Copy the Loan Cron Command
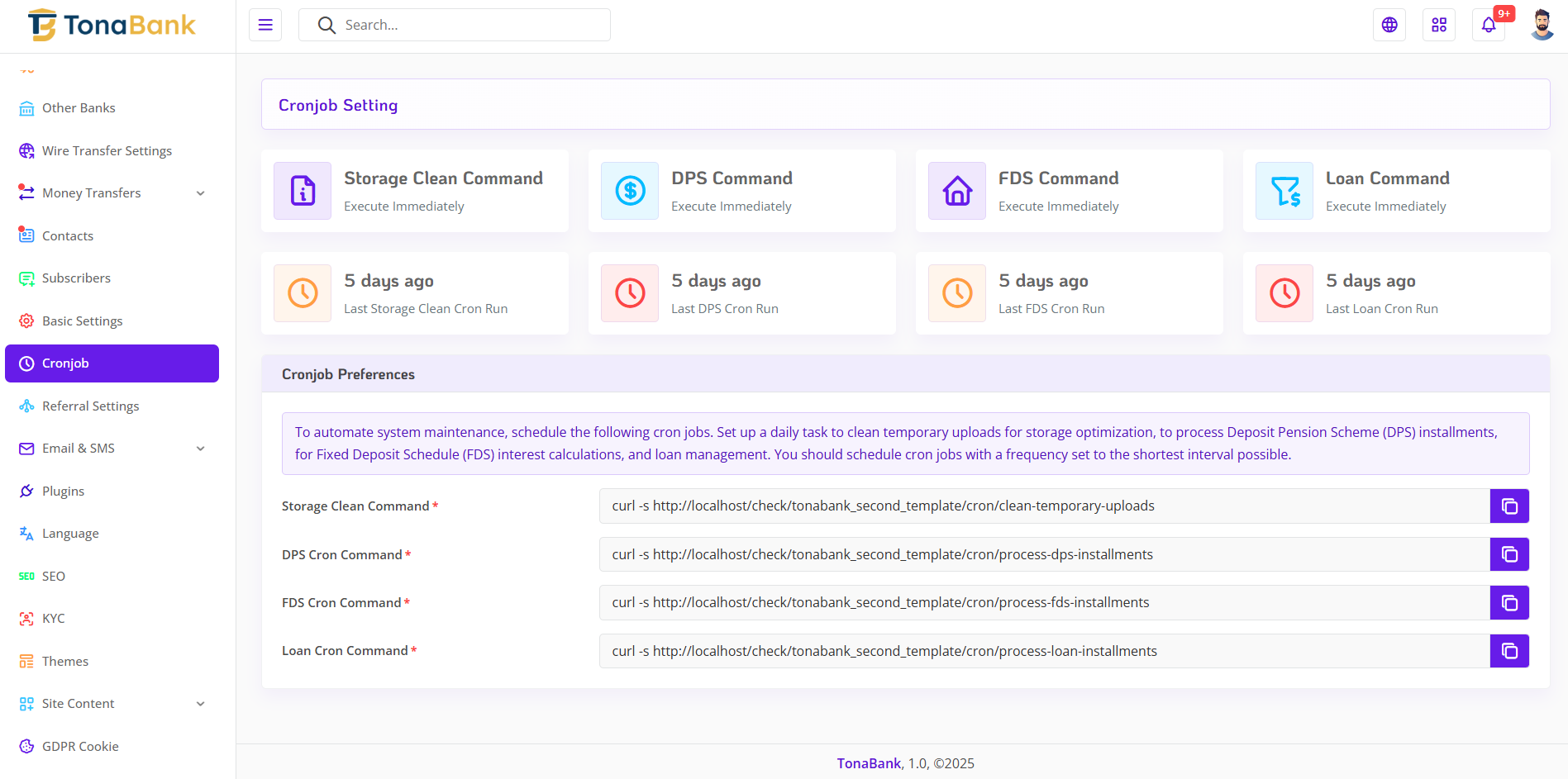1568x779 pixels. pos(1508,651)
